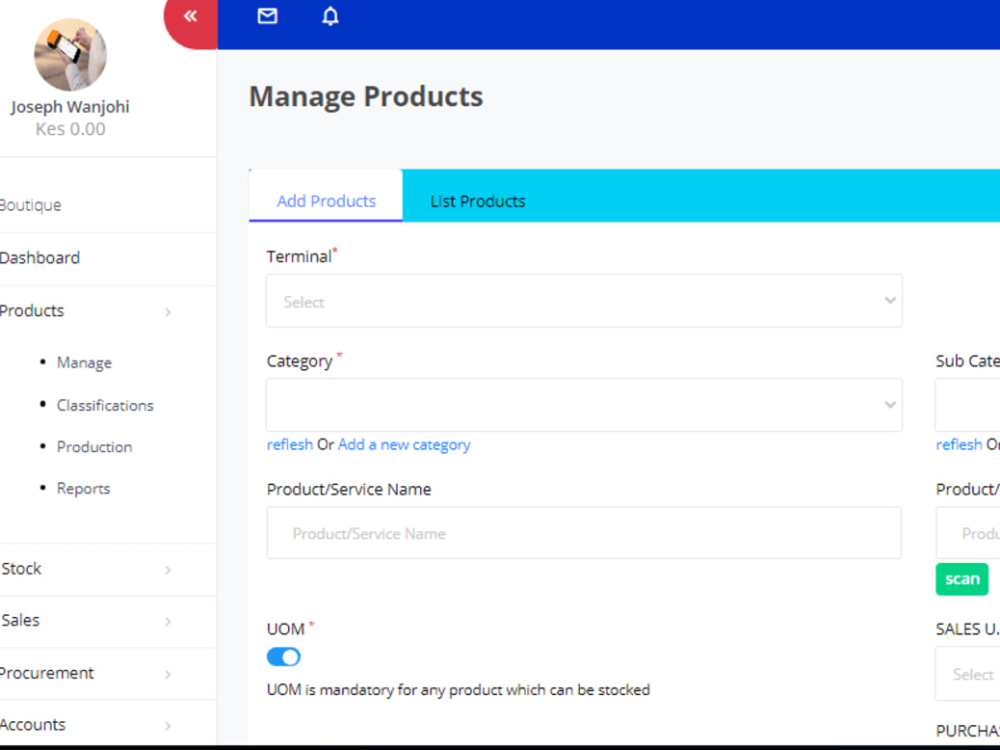Open the notifications bell
The width and height of the screenshot is (1000, 750).
[x=330, y=16]
